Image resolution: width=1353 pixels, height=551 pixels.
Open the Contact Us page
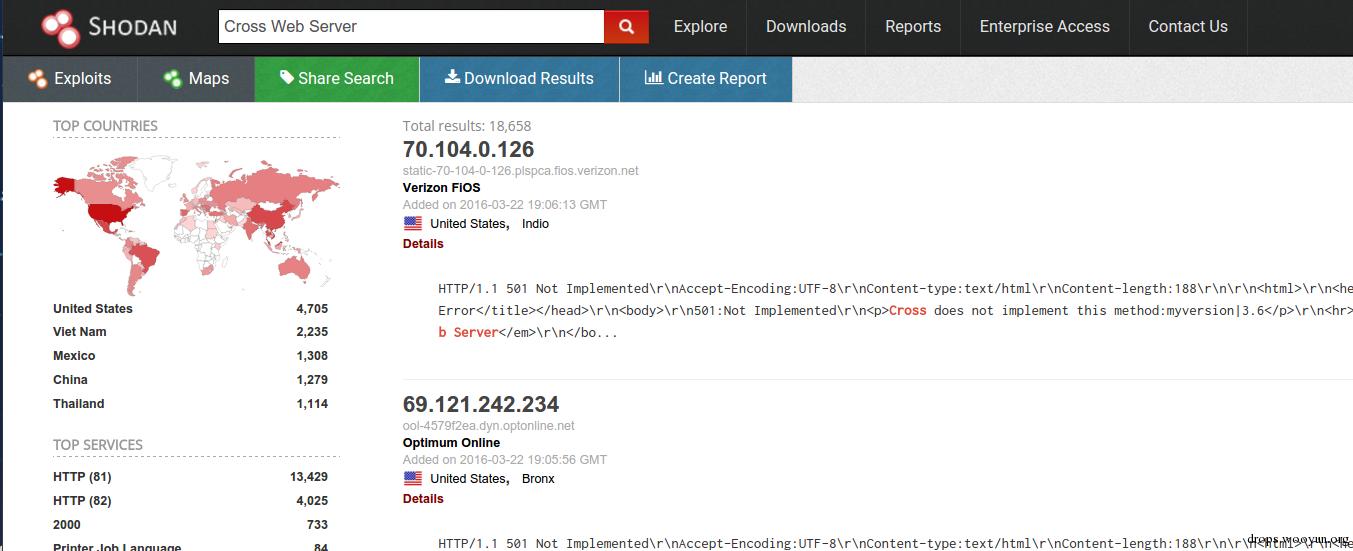coord(1188,27)
